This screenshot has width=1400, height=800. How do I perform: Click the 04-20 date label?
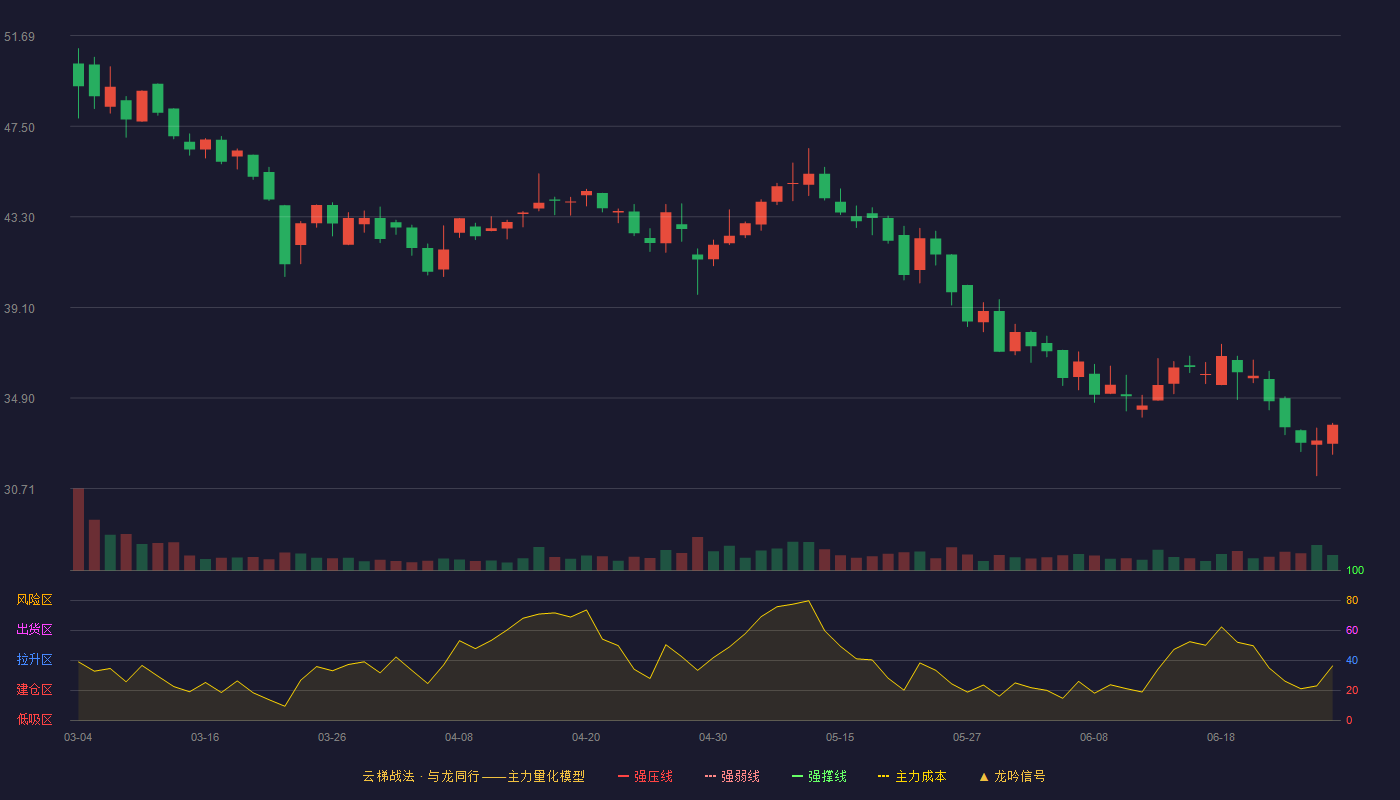pos(586,737)
